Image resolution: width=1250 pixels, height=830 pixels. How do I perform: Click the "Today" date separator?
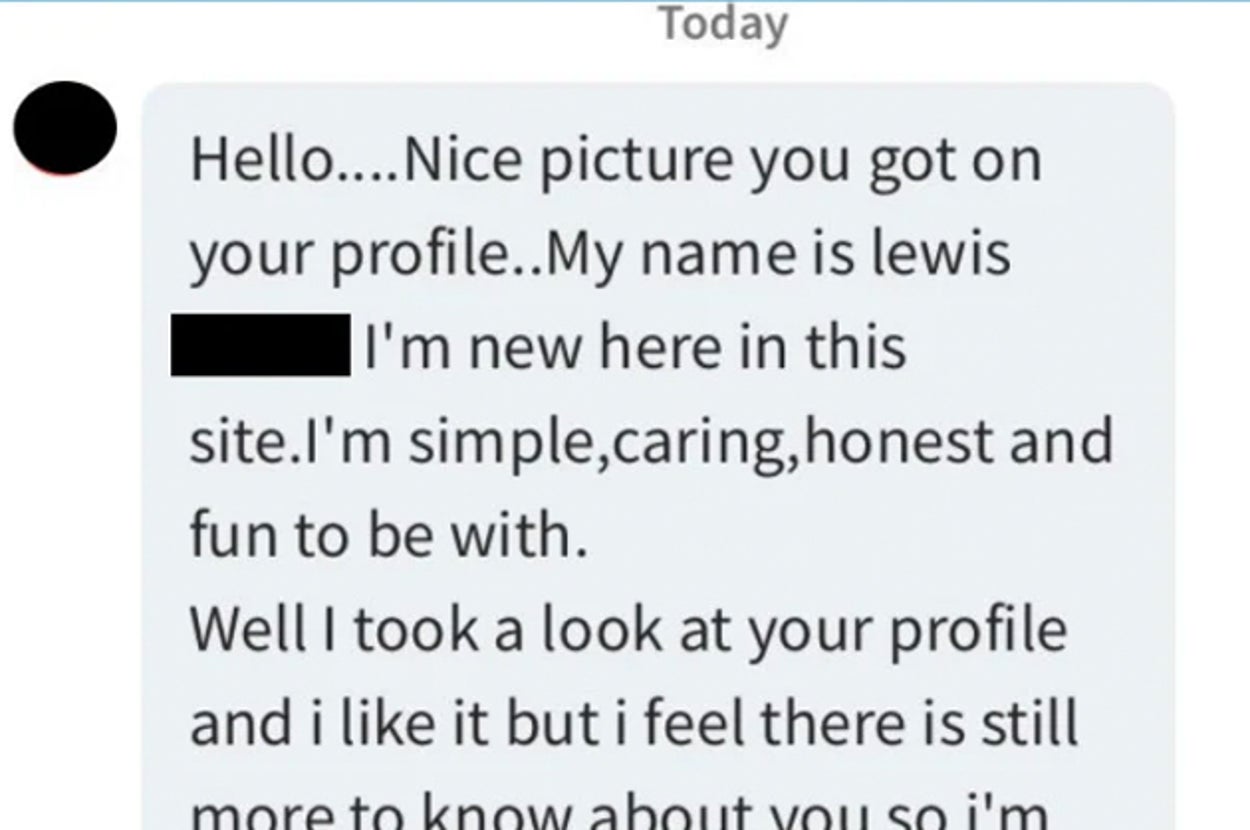click(x=723, y=23)
